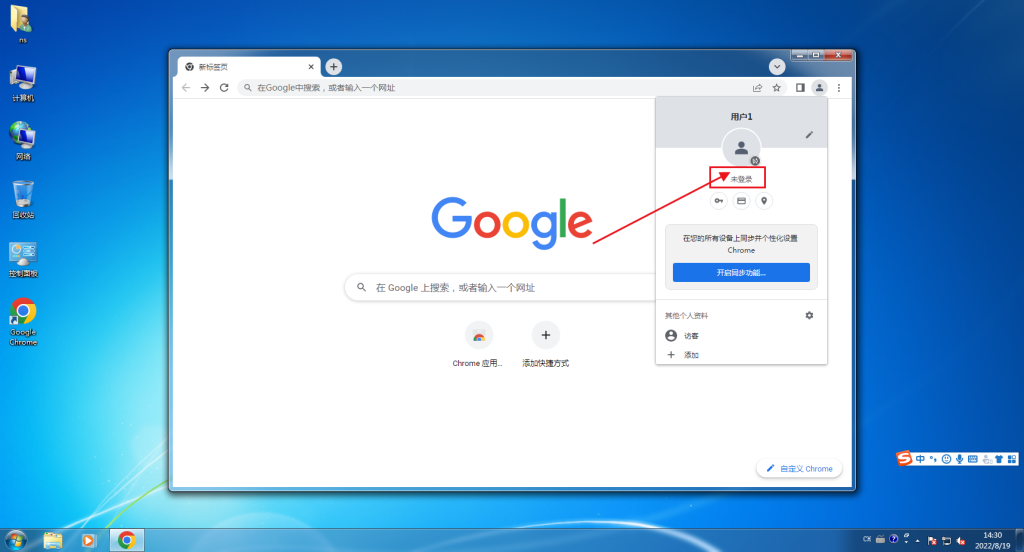
Task: Open the passwords key icon
Action: click(718, 201)
